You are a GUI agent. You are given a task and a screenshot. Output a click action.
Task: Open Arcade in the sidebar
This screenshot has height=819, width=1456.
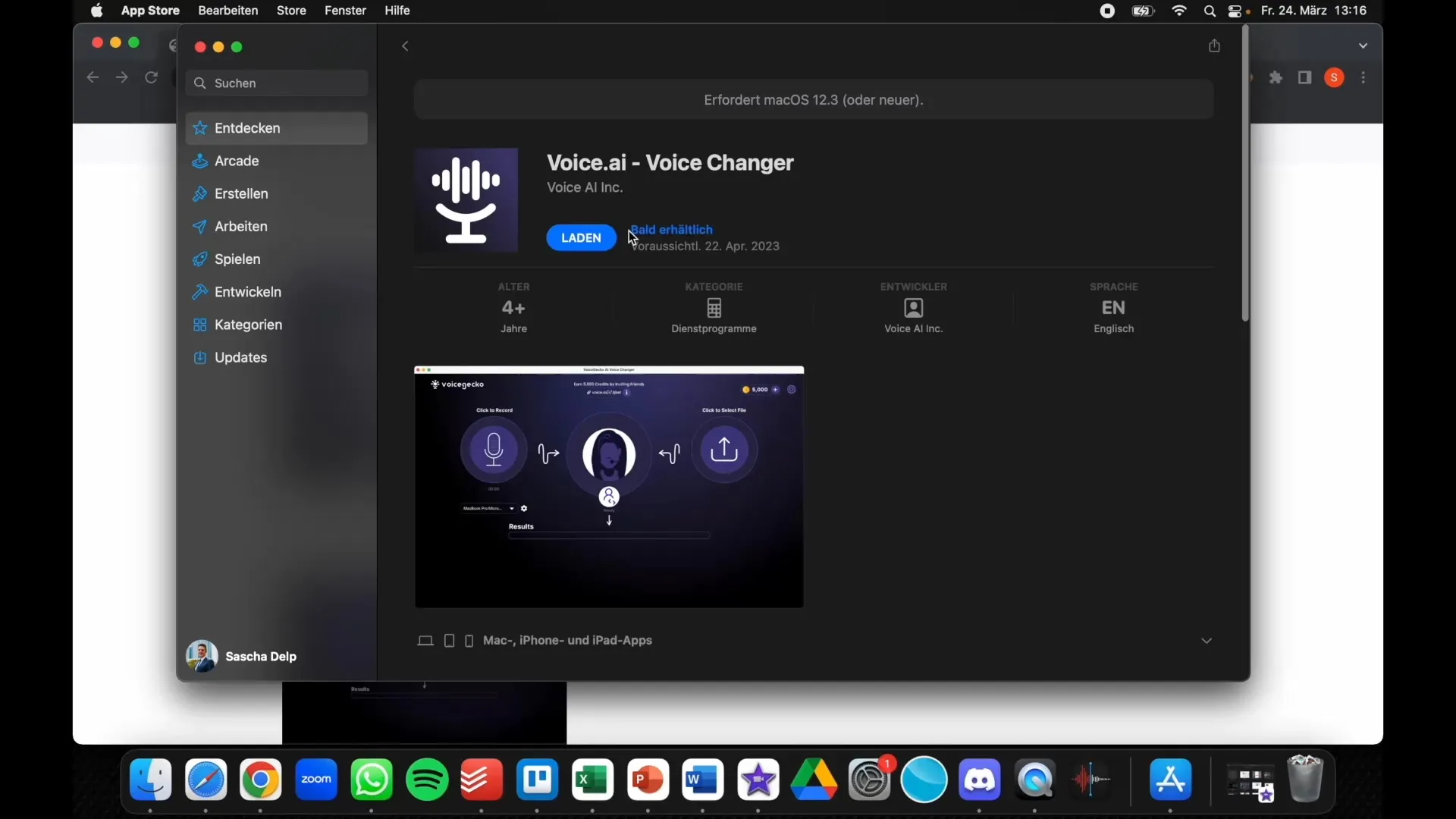click(x=277, y=162)
